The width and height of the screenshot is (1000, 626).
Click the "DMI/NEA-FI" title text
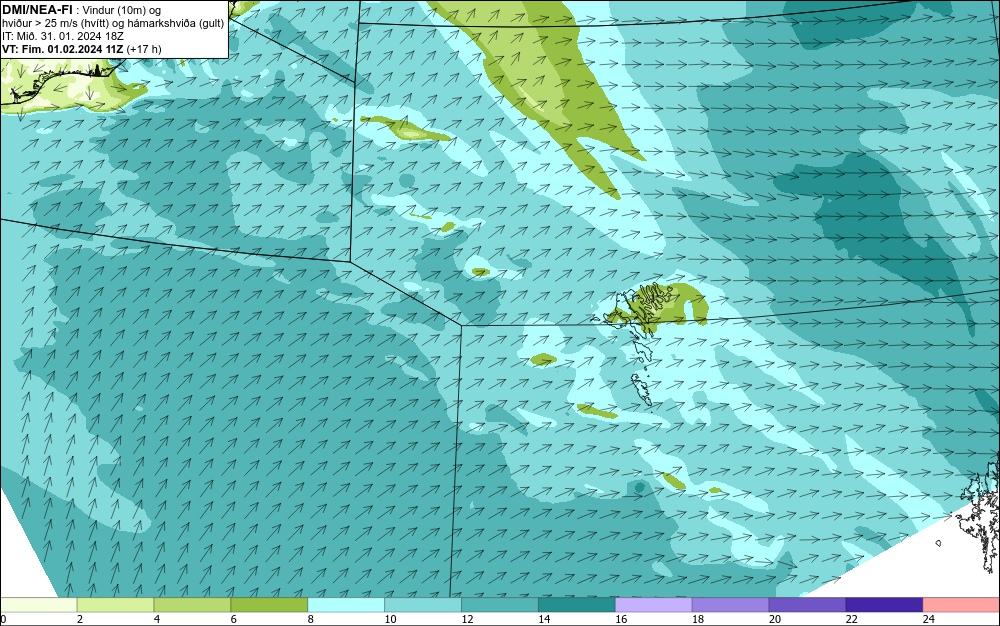coord(37,8)
